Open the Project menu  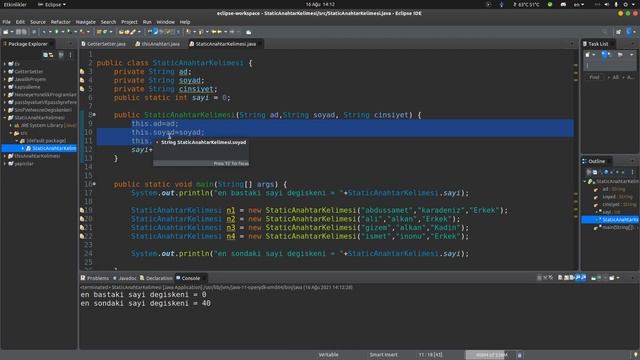[129, 22]
